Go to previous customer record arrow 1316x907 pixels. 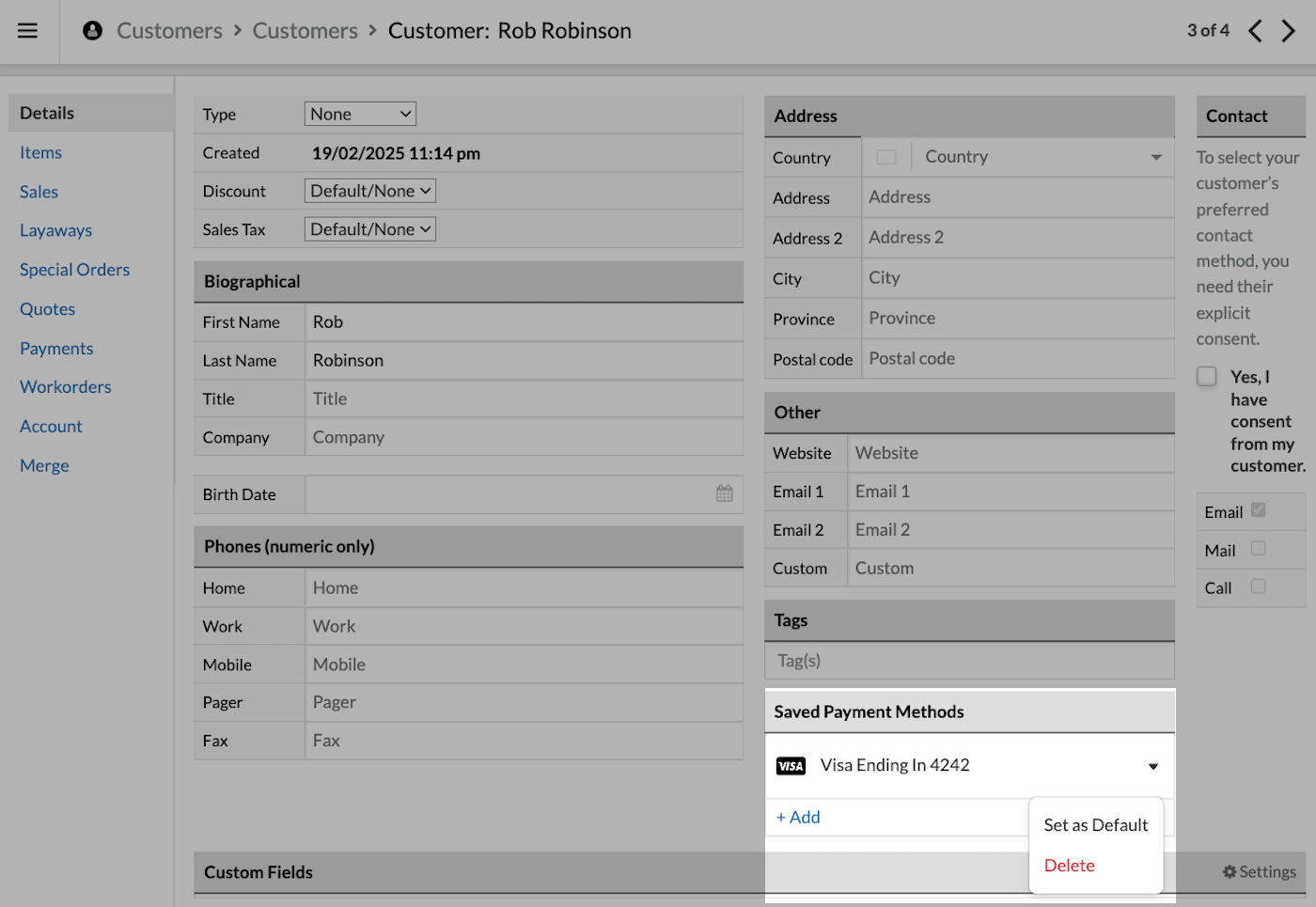pos(1255,31)
